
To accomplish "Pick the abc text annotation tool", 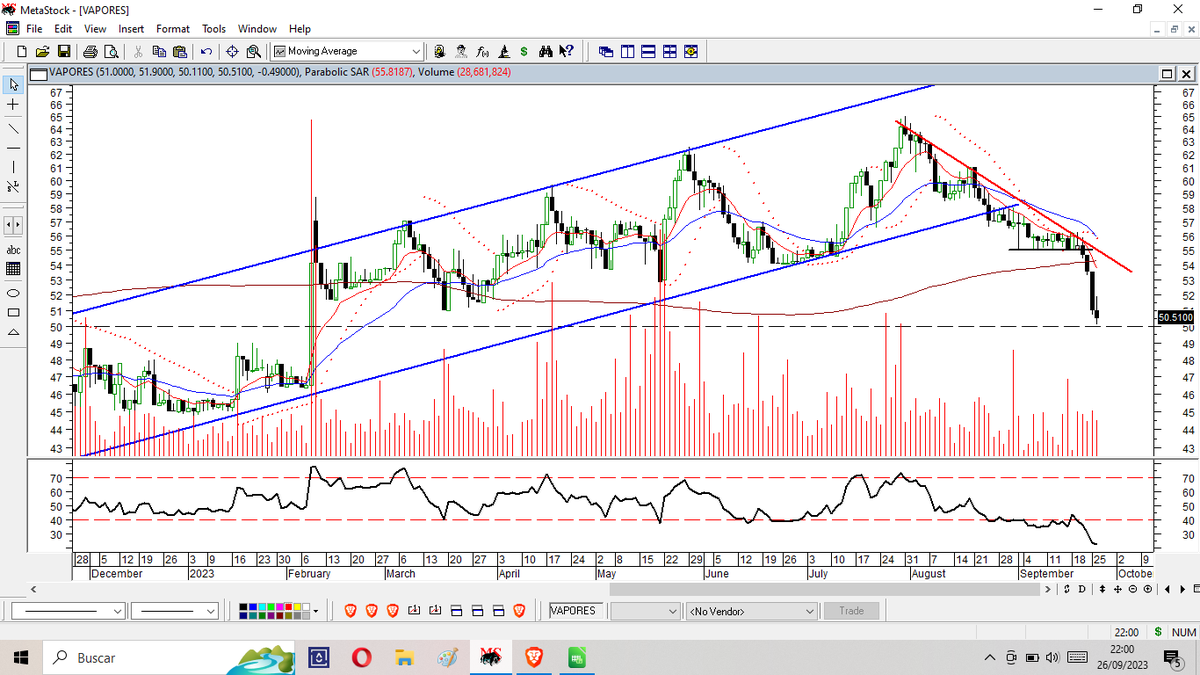I will (13, 249).
